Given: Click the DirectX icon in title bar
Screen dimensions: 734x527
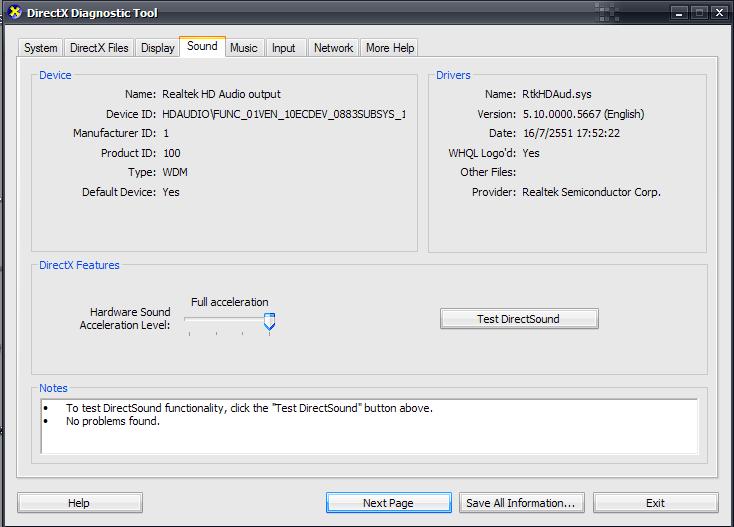Looking at the screenshot, I should [13, 13].
